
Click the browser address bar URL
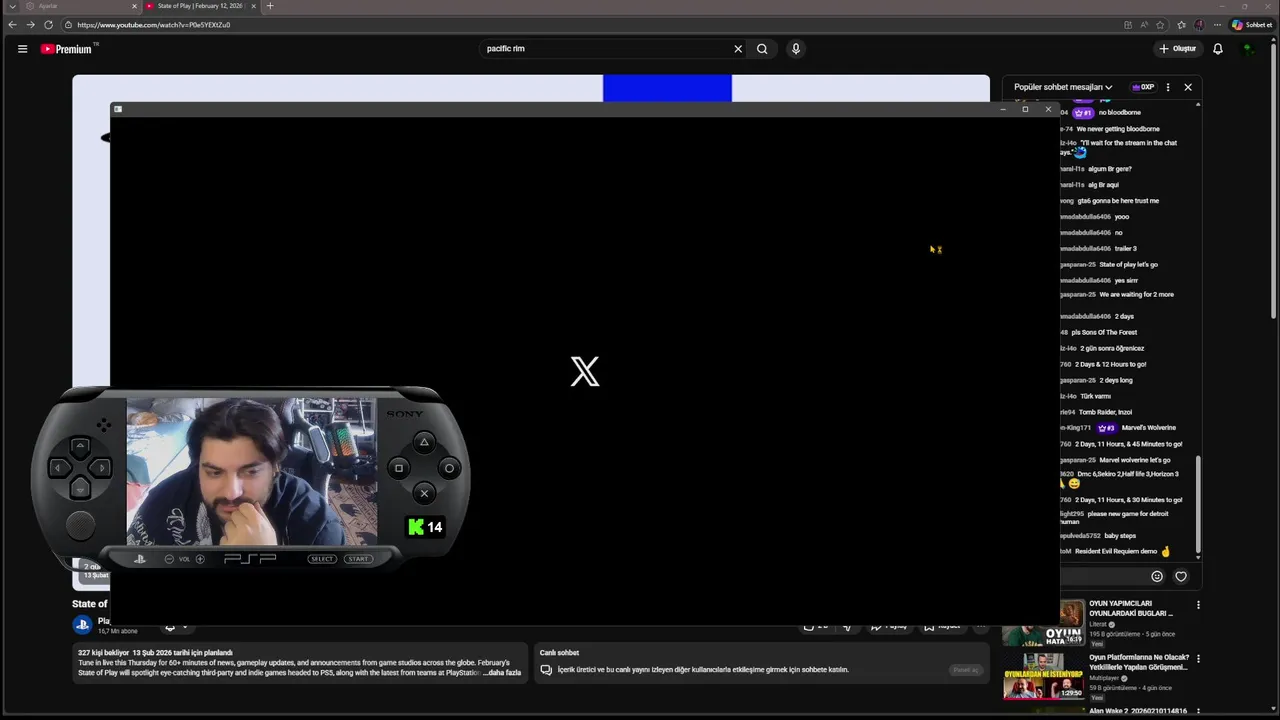coord(153,24)
